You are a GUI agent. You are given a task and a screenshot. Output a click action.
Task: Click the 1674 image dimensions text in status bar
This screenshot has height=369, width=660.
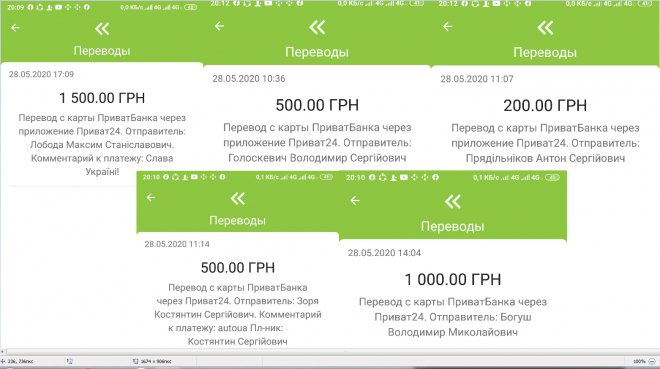[156, 361]
